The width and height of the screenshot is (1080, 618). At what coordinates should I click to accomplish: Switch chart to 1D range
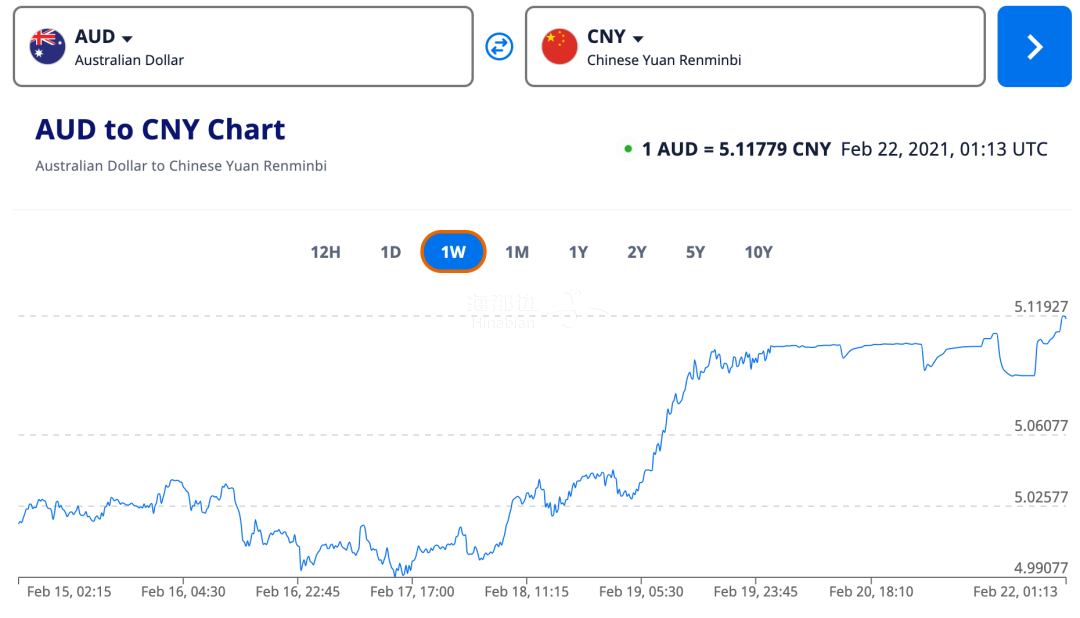coord(390,252)
